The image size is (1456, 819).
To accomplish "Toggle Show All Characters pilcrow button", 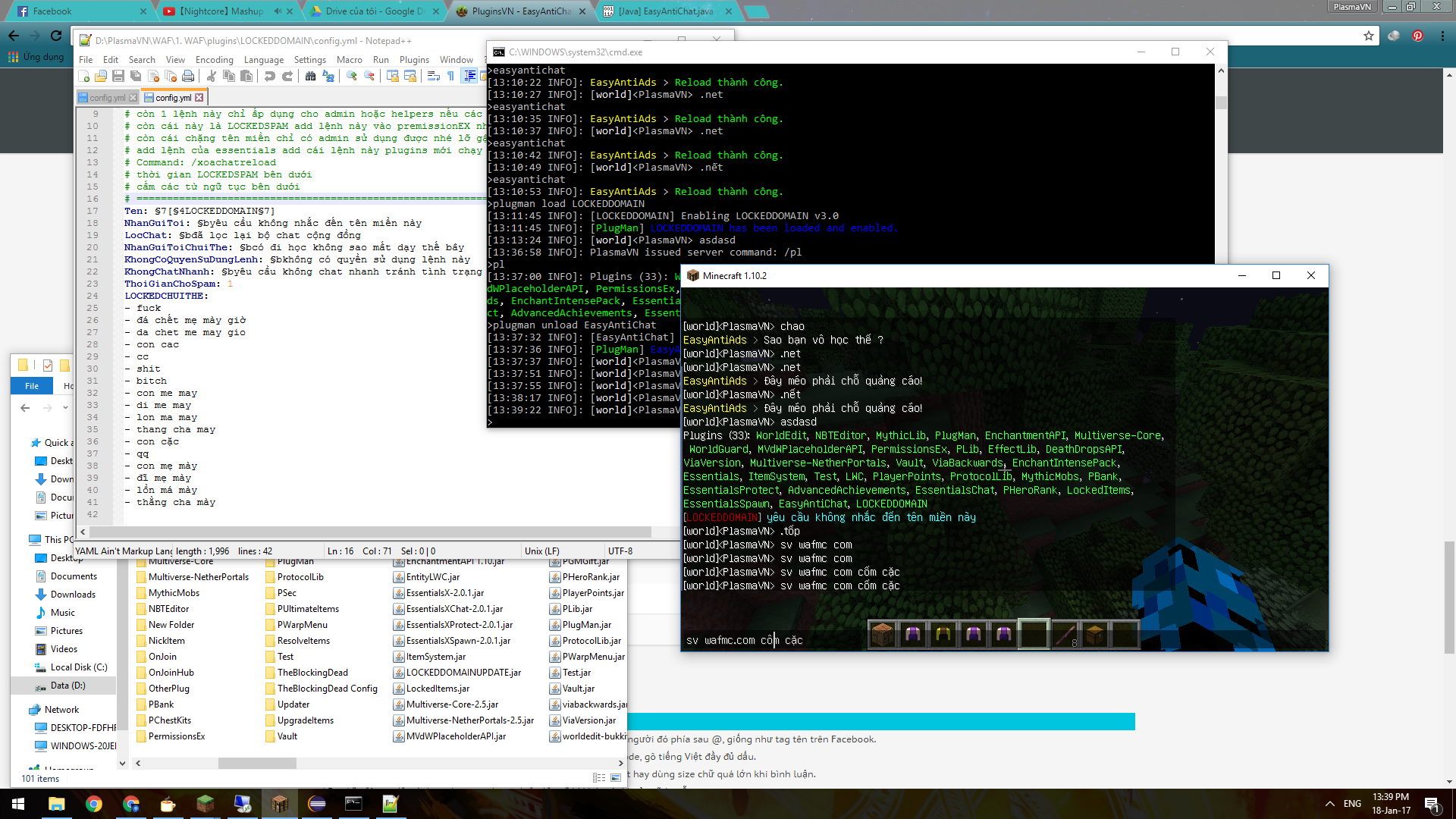I will pyautogui.click(x=450, y=76).
